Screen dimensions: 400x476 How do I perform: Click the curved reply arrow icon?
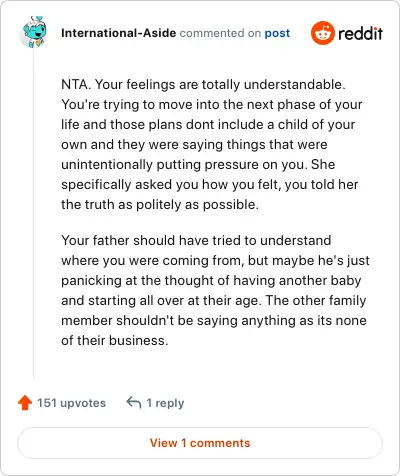point(134,402)
